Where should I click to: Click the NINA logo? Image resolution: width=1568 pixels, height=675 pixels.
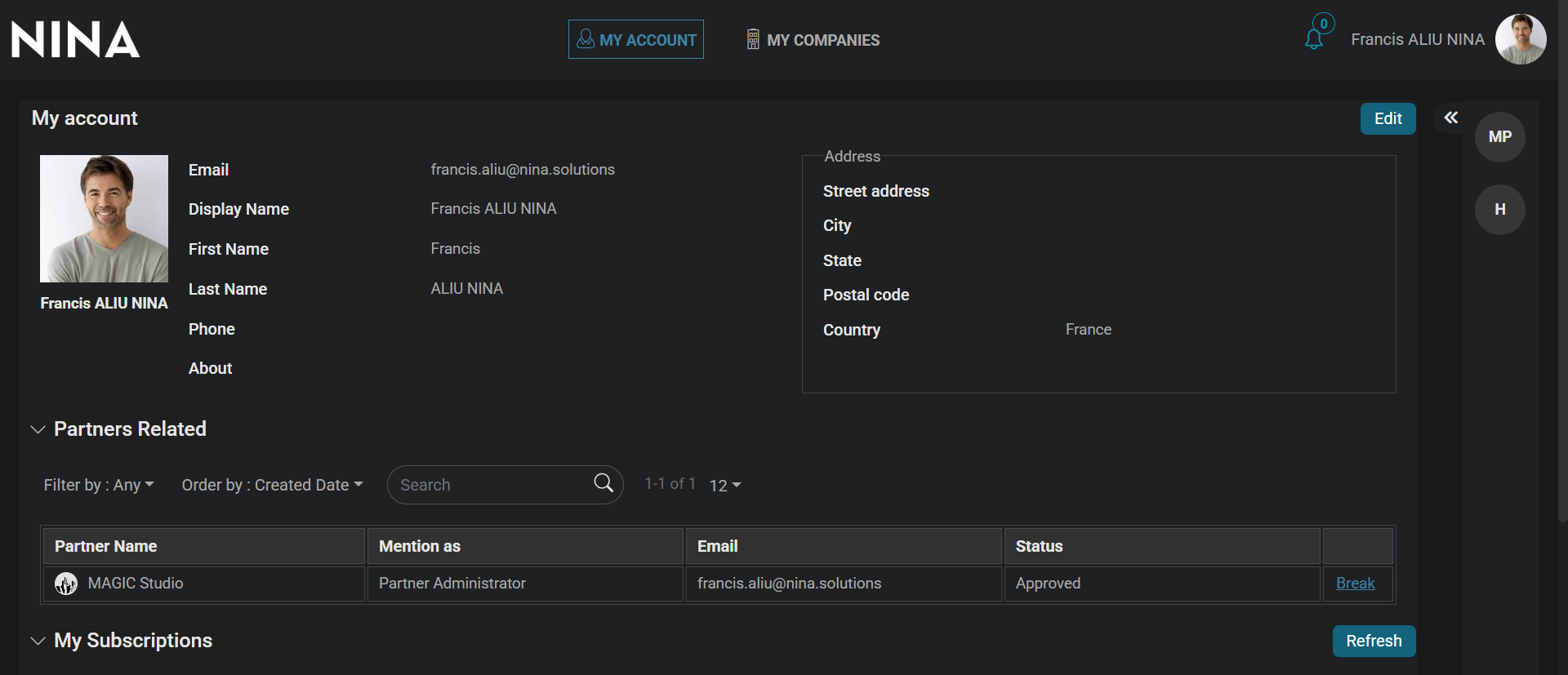click(x=75, y=39)
